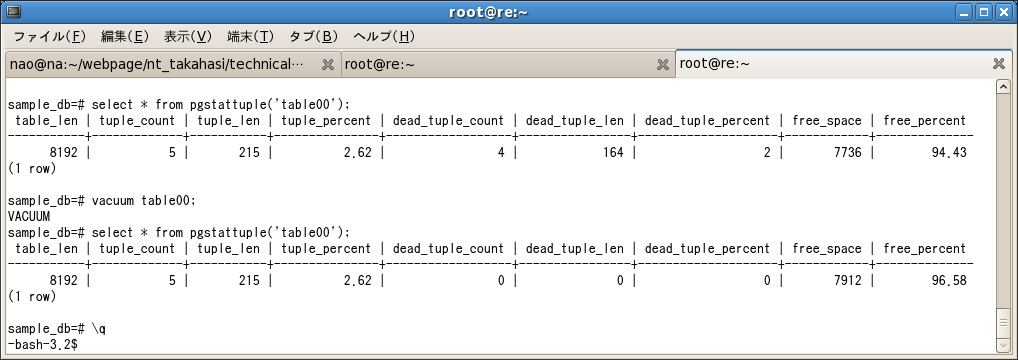The height and width of the screenshot is (360, 1018).
Task: Click the second '(1 row)' result line
Action: click(32, 297)
